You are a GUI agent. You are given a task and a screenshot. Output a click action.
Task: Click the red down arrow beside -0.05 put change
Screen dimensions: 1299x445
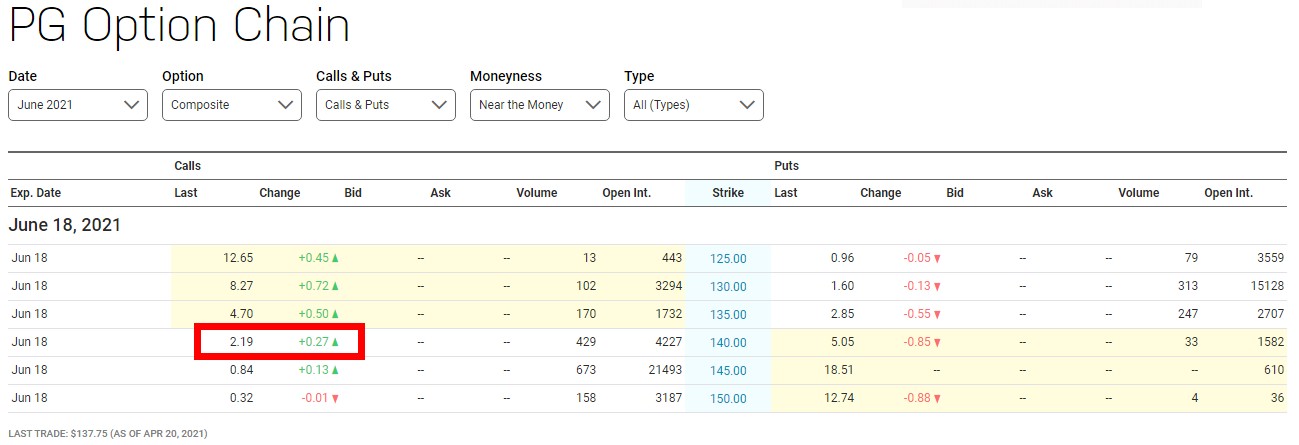click(x=937, y=258)
